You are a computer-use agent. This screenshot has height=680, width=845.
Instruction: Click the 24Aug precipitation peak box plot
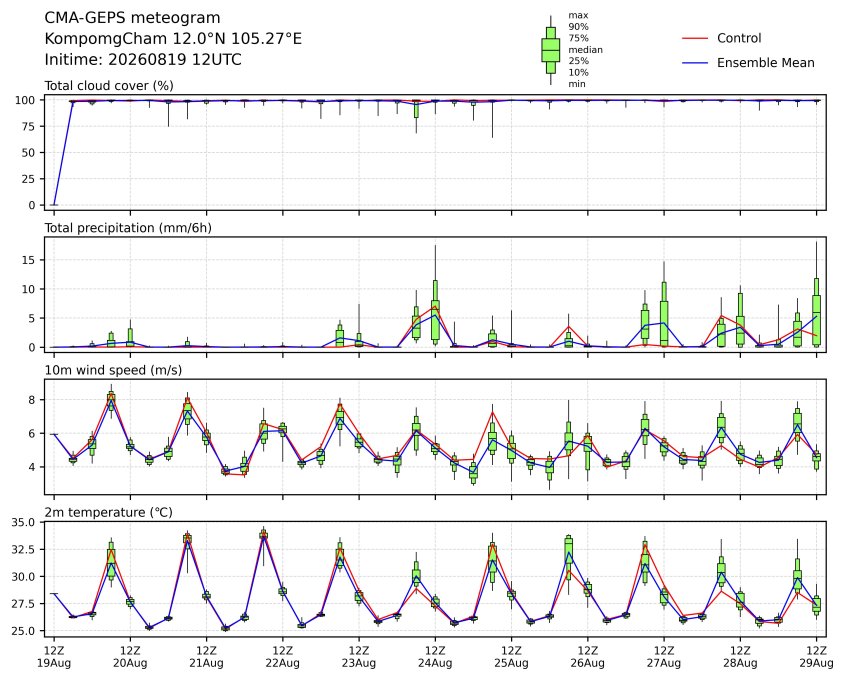coord(435,295)
